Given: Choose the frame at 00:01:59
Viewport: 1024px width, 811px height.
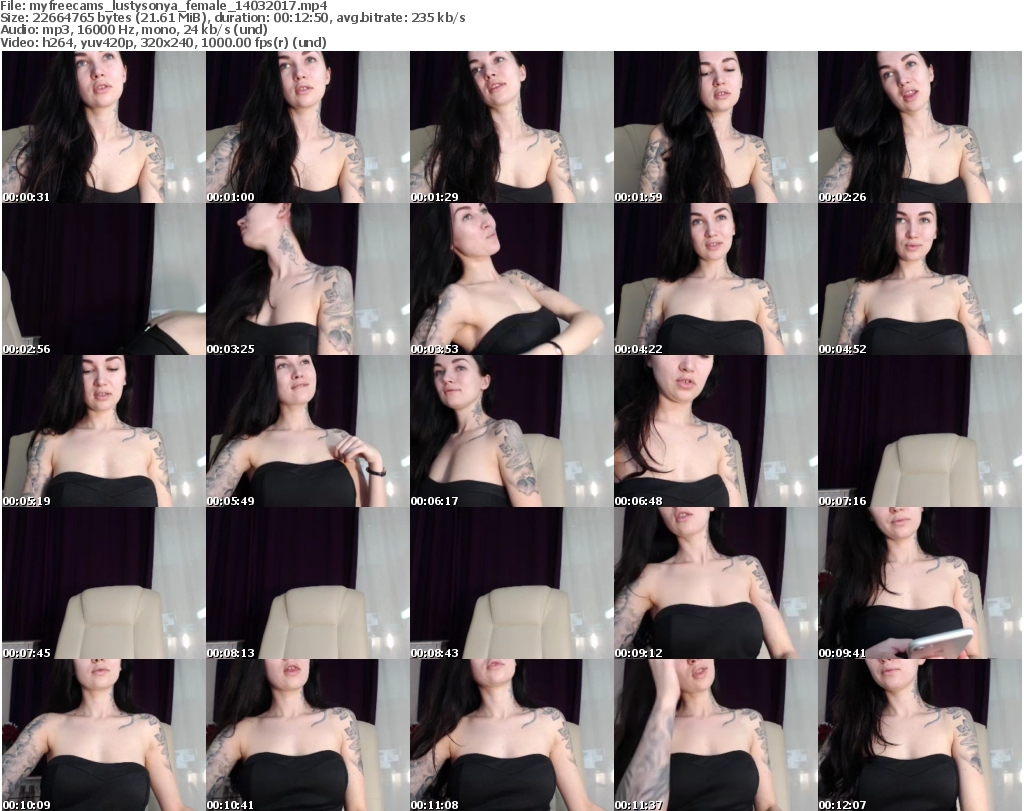Looking at the screenshot, I should (715, 127).
